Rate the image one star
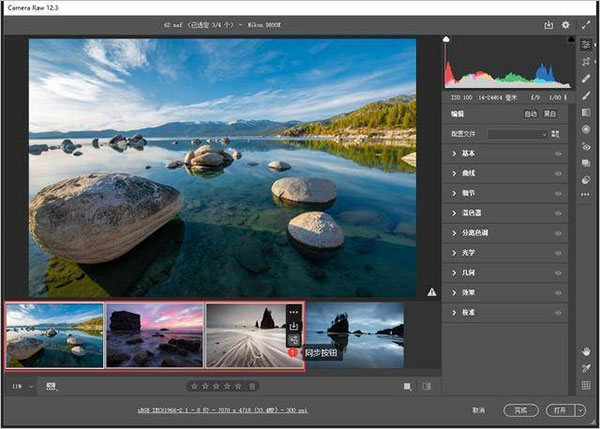Viewport: 600px width, 429px height. click(194, 387)
